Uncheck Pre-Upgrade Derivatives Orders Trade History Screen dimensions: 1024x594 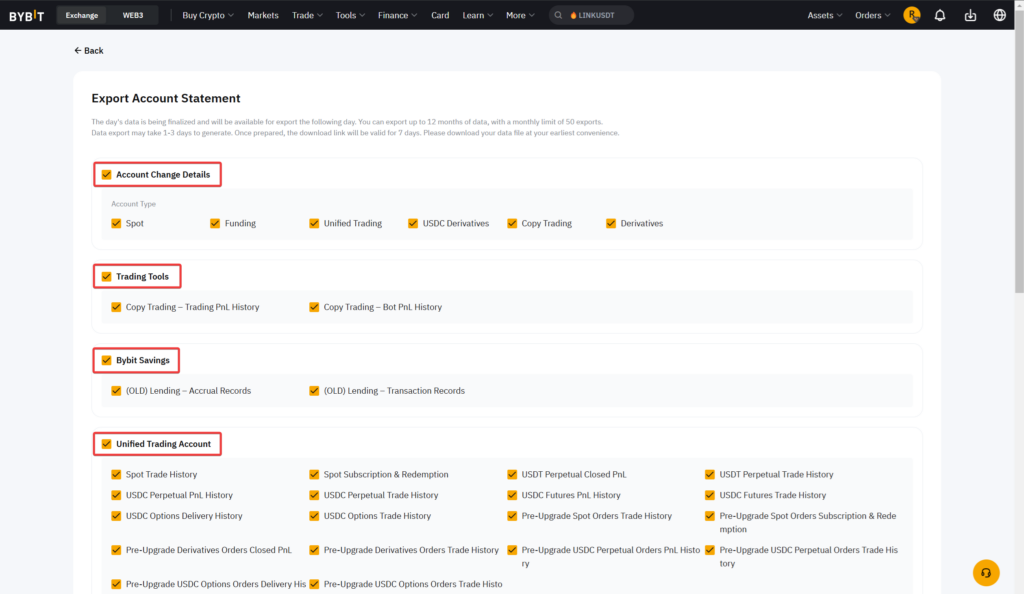tap(314, 550)
